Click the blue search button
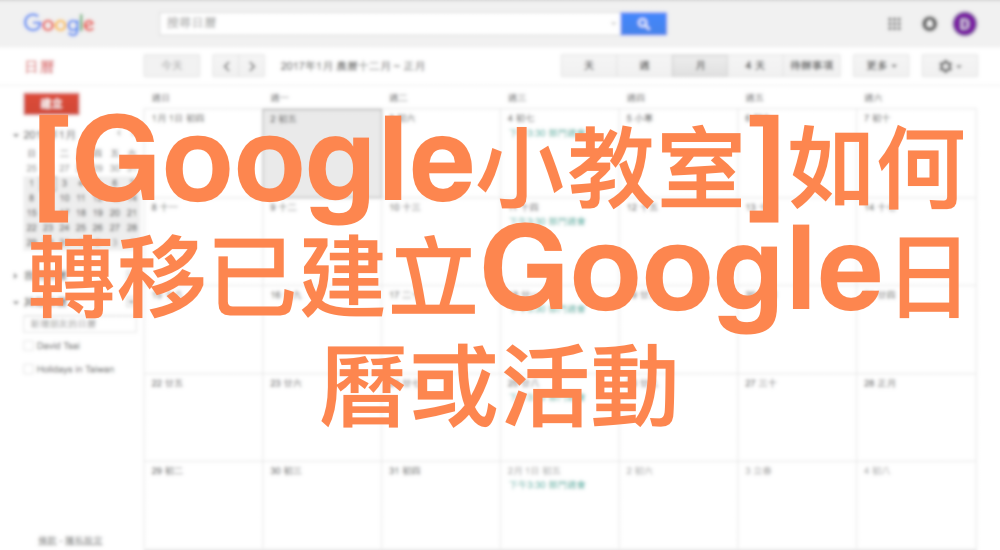1000x550 pixels. click(x=643, y=24)
